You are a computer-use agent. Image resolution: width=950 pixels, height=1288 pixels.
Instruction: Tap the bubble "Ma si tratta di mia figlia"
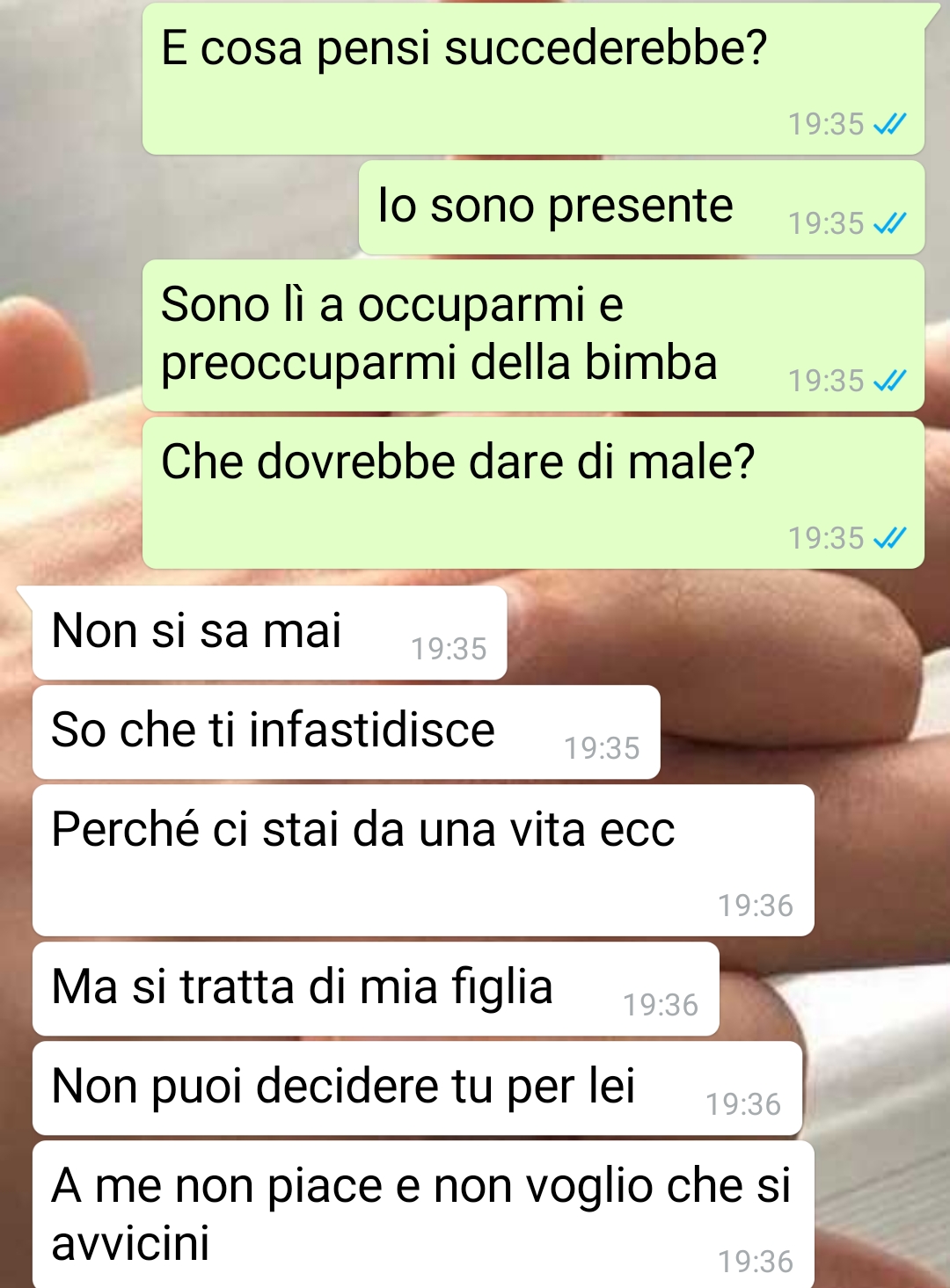[376, 989]
